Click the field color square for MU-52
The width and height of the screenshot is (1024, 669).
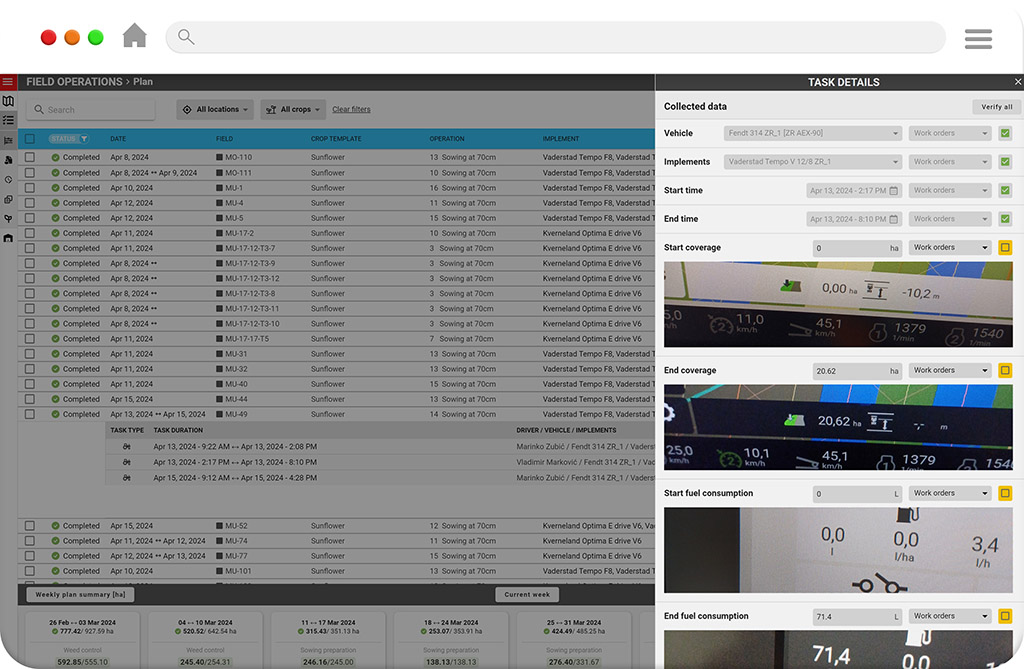click(x=219, y=526)
